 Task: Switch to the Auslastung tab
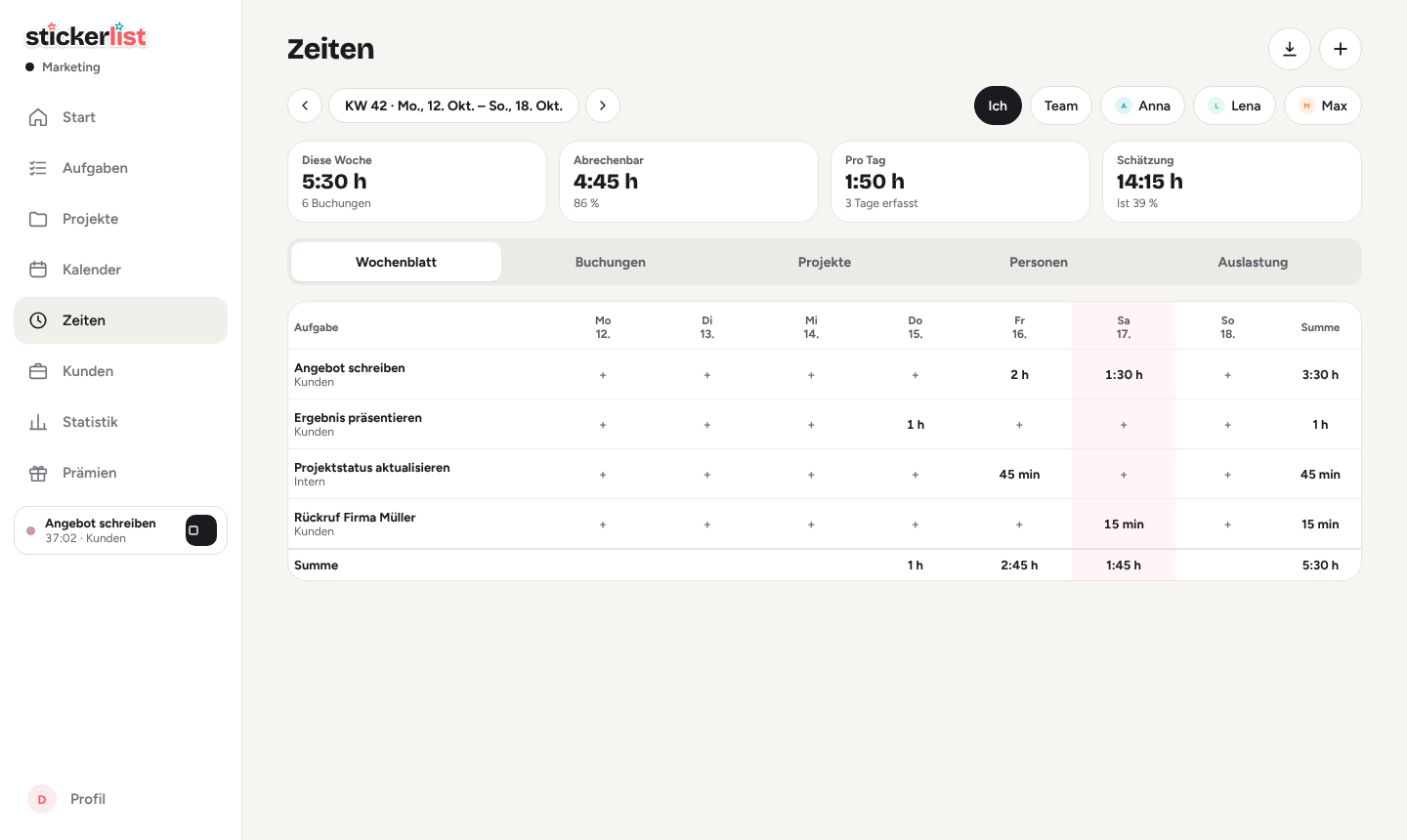pyautogui.click(x=1253, y=262)
